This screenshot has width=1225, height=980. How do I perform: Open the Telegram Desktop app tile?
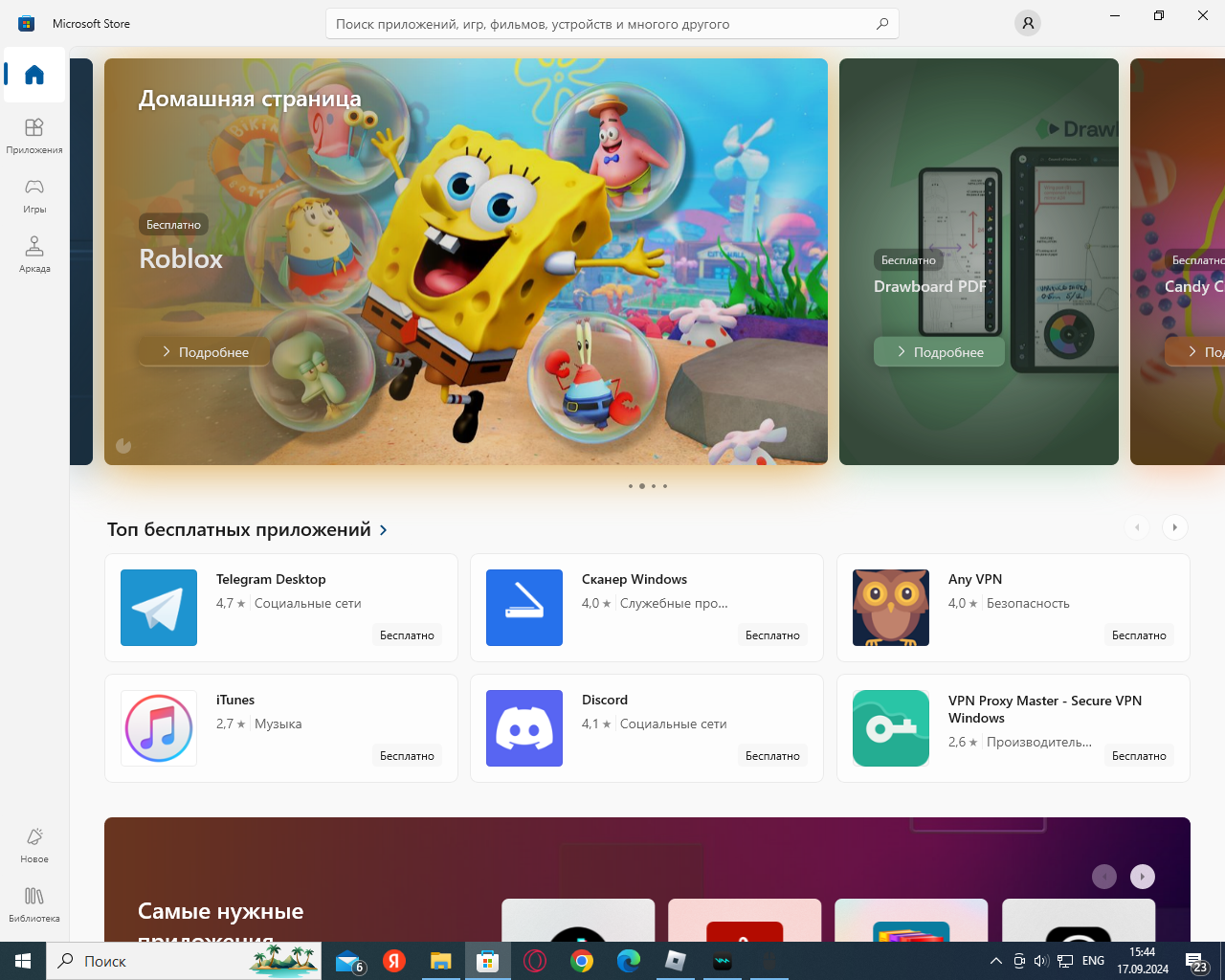tap(281, 608)
